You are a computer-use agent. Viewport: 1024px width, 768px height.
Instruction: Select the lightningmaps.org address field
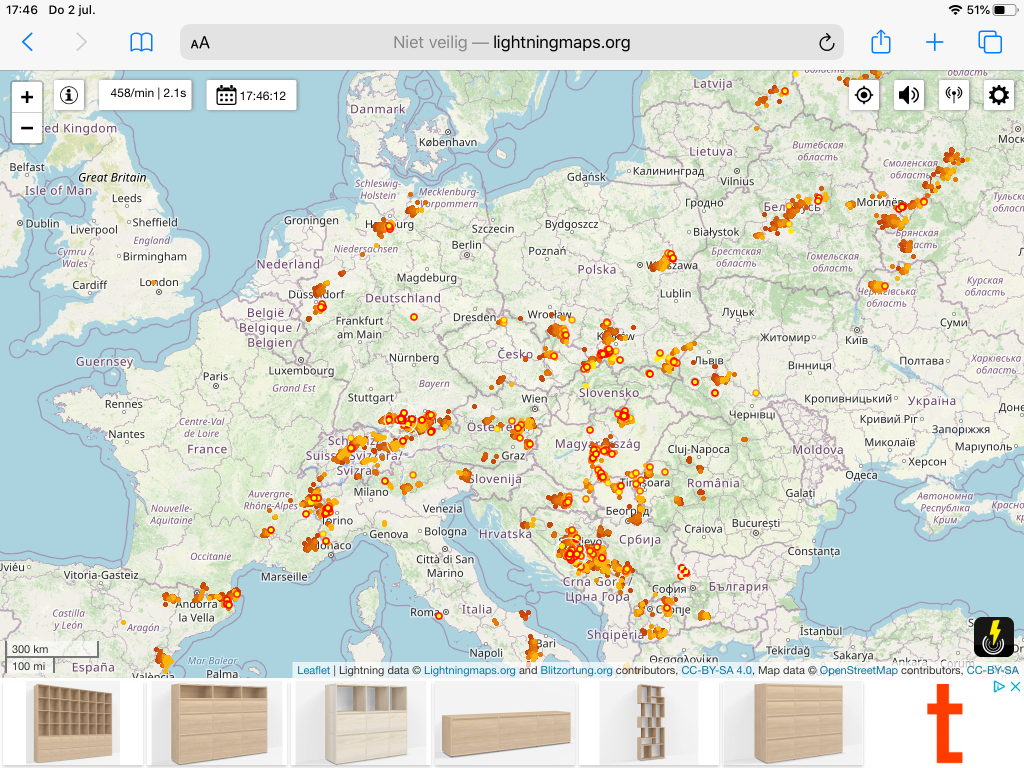pos(511,42)
